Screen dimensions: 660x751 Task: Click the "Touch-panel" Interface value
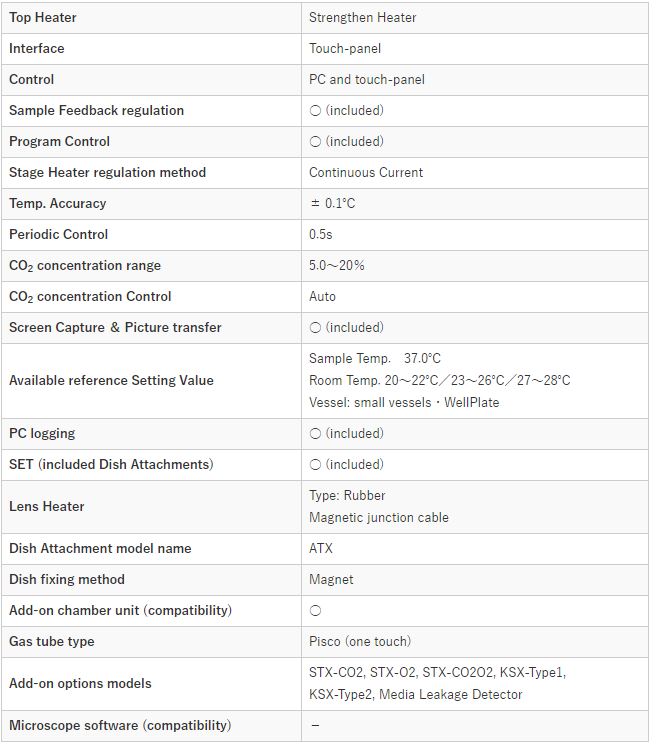click(x=344, y=48)
